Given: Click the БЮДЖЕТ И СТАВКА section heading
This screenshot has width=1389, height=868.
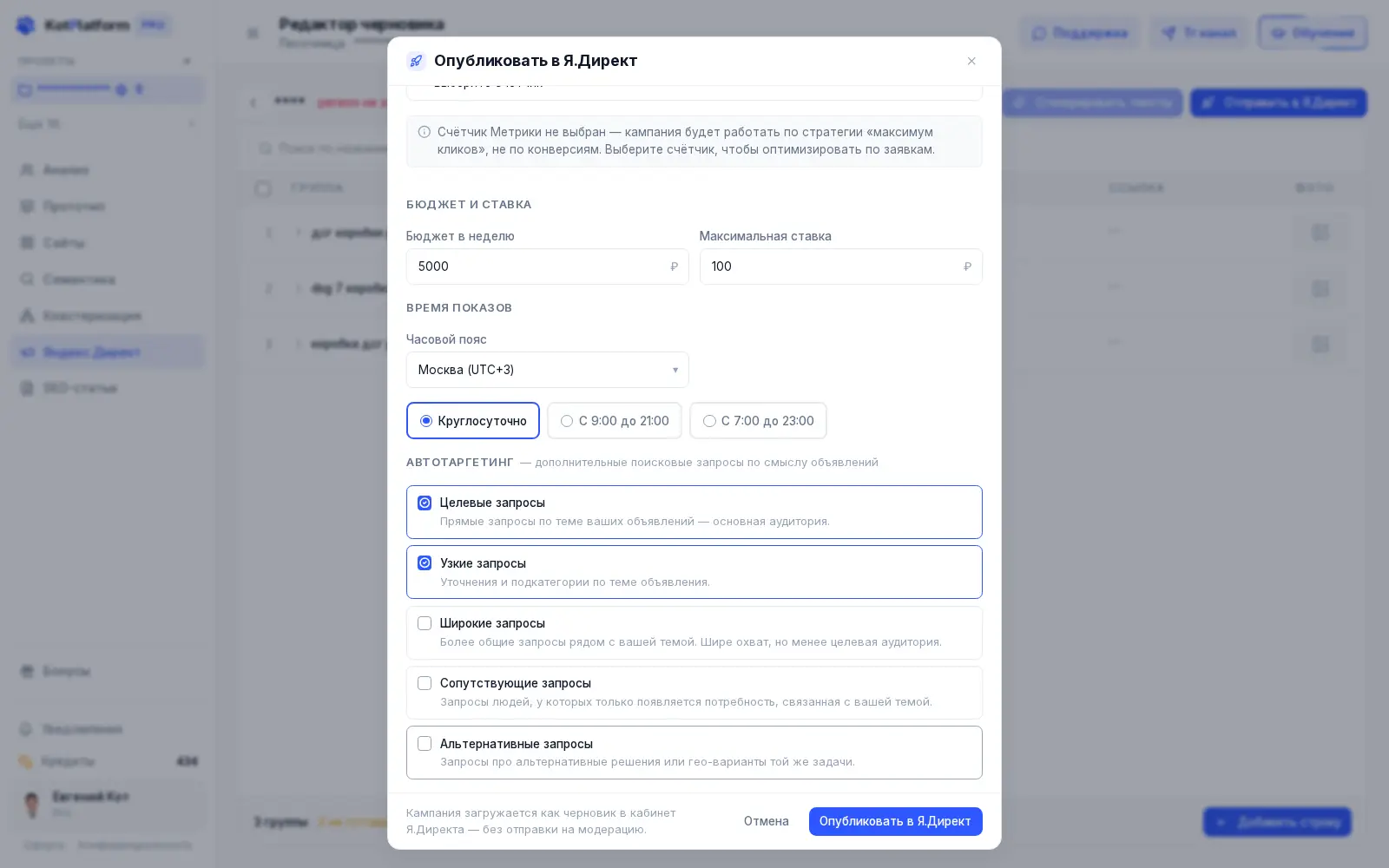Looking at the screenshot, I should (469, 205).
